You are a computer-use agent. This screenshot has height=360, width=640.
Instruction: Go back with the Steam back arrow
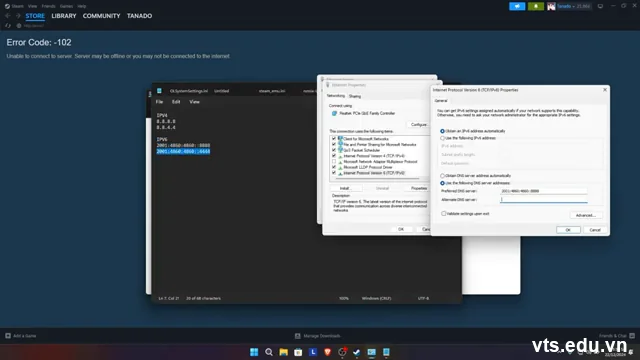coord(8,16)
